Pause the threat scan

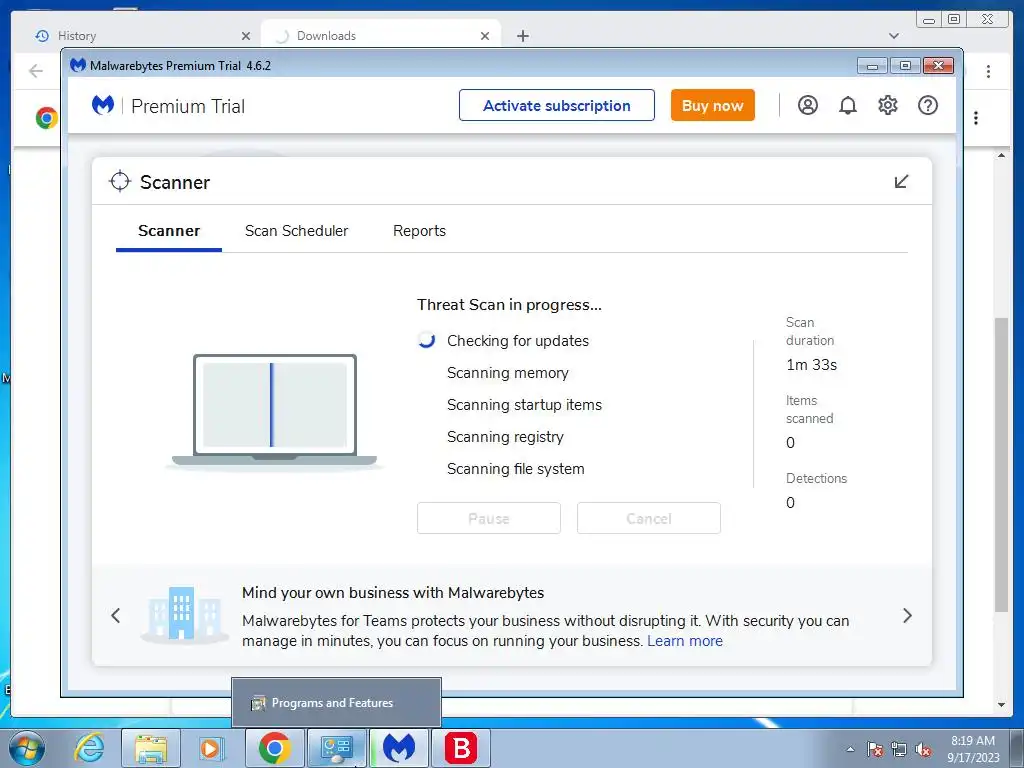[x=488, y=518]
